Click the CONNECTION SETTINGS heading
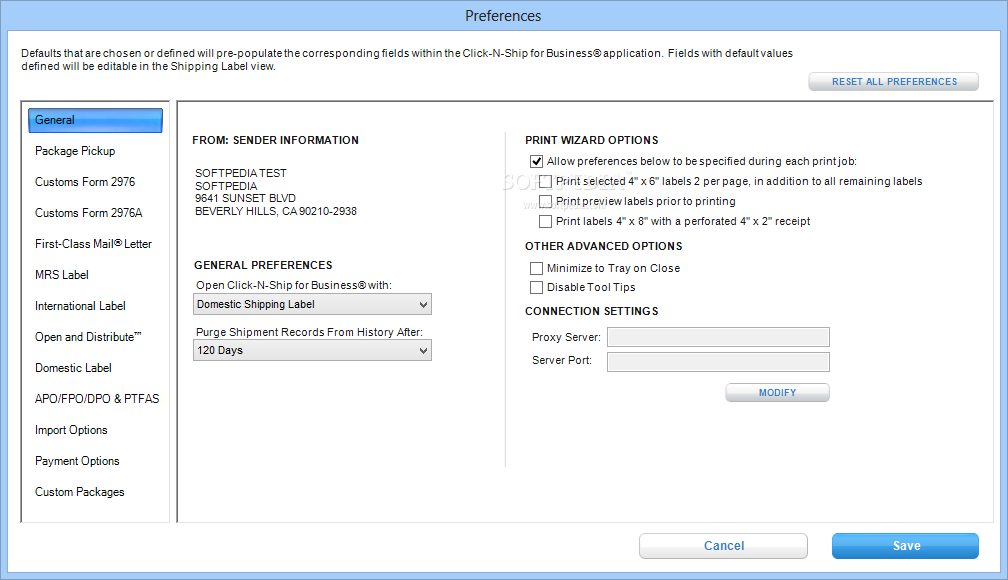This screenshot has width=1008, height=580. 591,311
